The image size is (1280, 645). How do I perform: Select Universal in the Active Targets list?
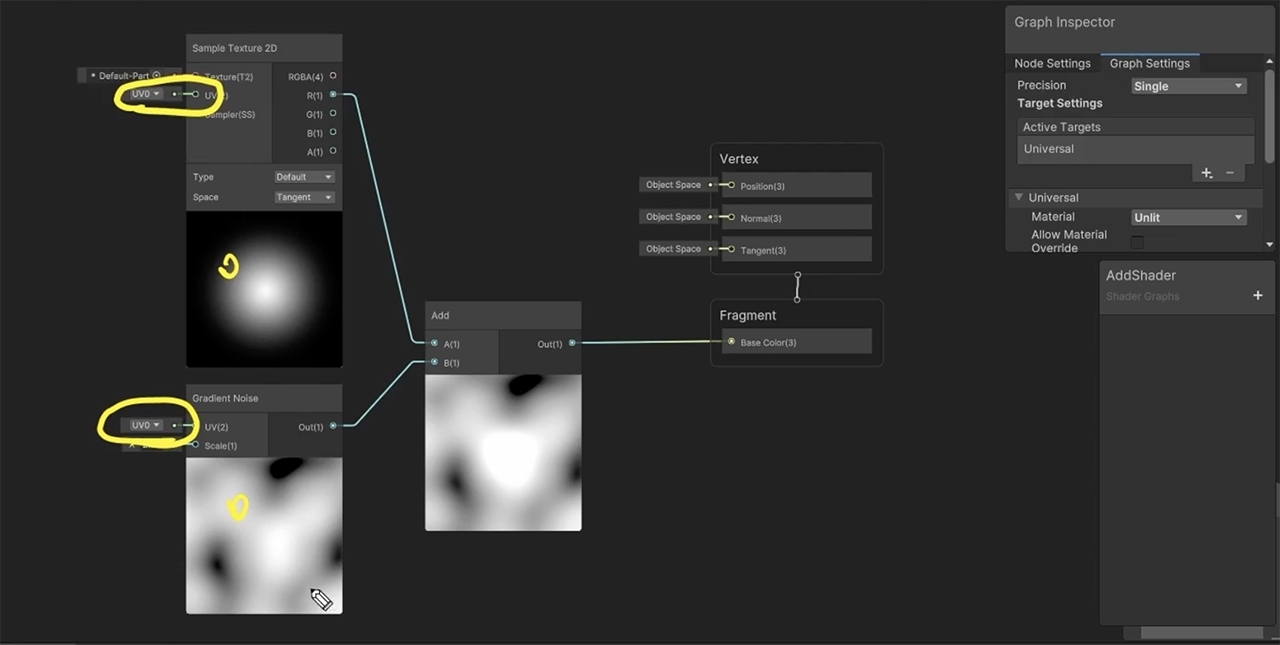(1136, 149)
